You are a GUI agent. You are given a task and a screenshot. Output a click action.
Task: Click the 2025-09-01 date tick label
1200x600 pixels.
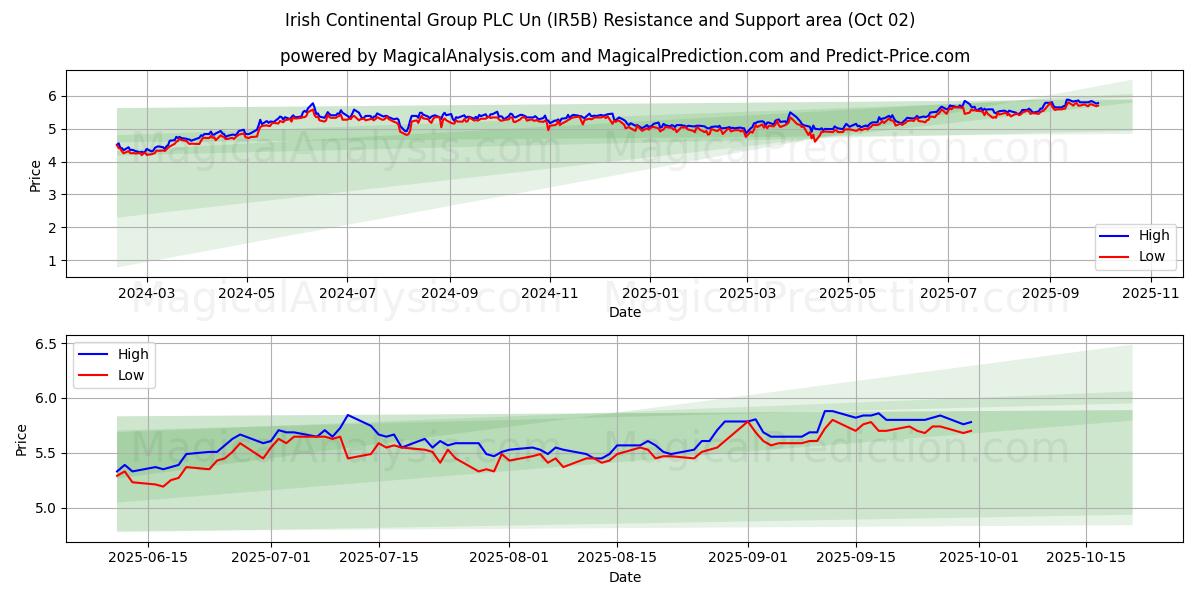748,558
